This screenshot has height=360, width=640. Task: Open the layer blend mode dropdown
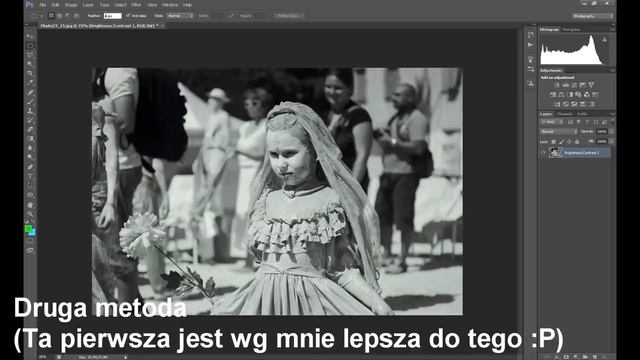pos(558,131)
